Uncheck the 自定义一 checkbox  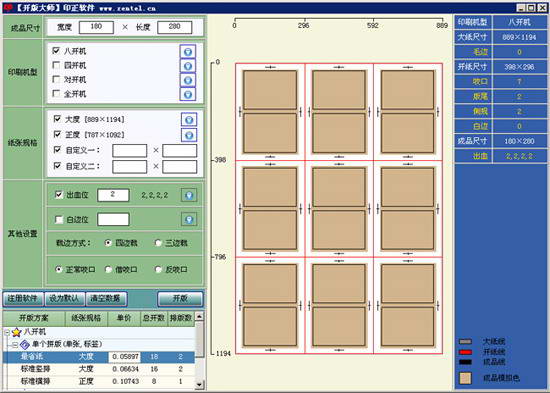coord(57,150)
